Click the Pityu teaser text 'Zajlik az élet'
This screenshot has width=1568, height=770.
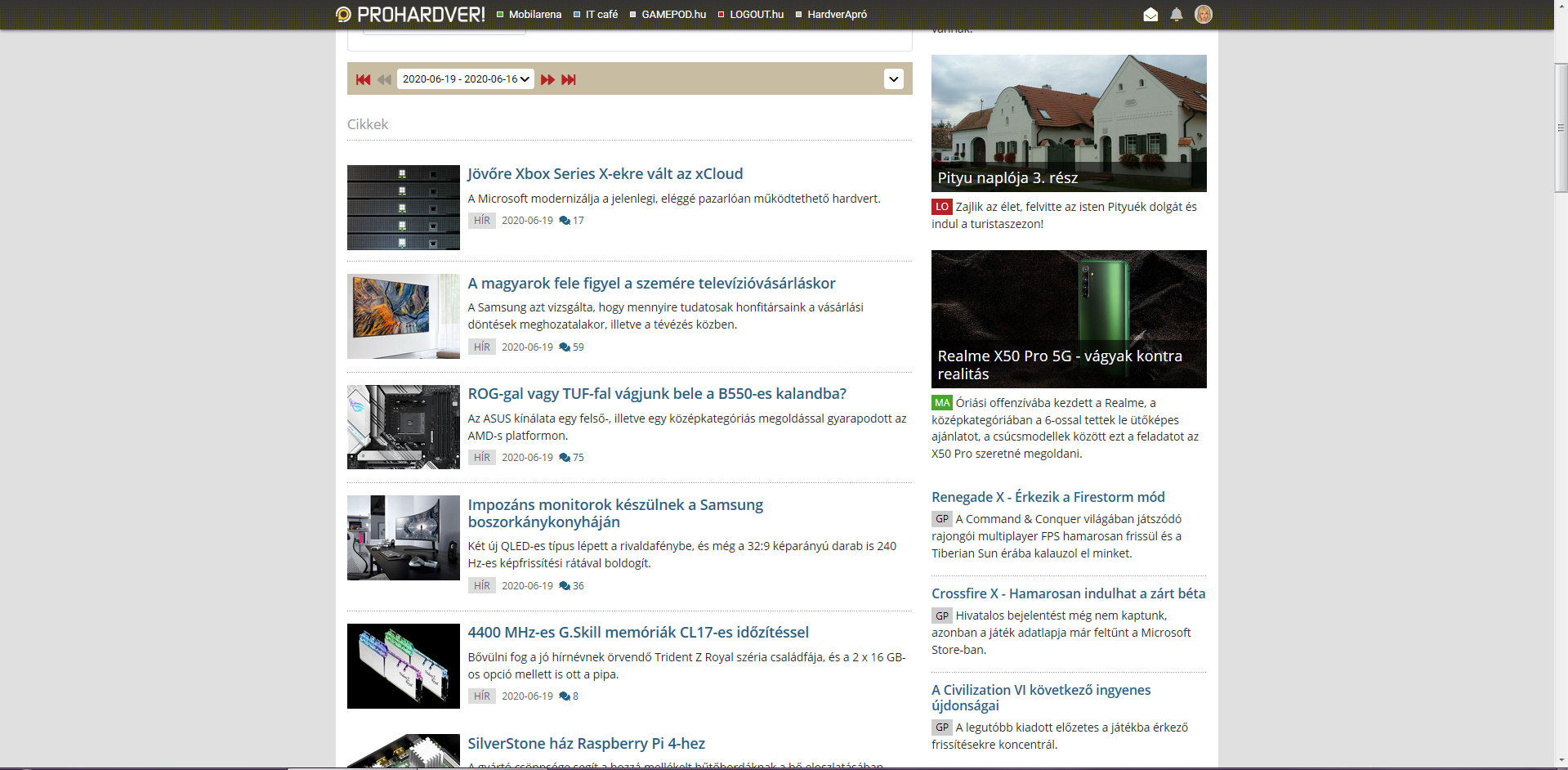[x=992, y=207]
